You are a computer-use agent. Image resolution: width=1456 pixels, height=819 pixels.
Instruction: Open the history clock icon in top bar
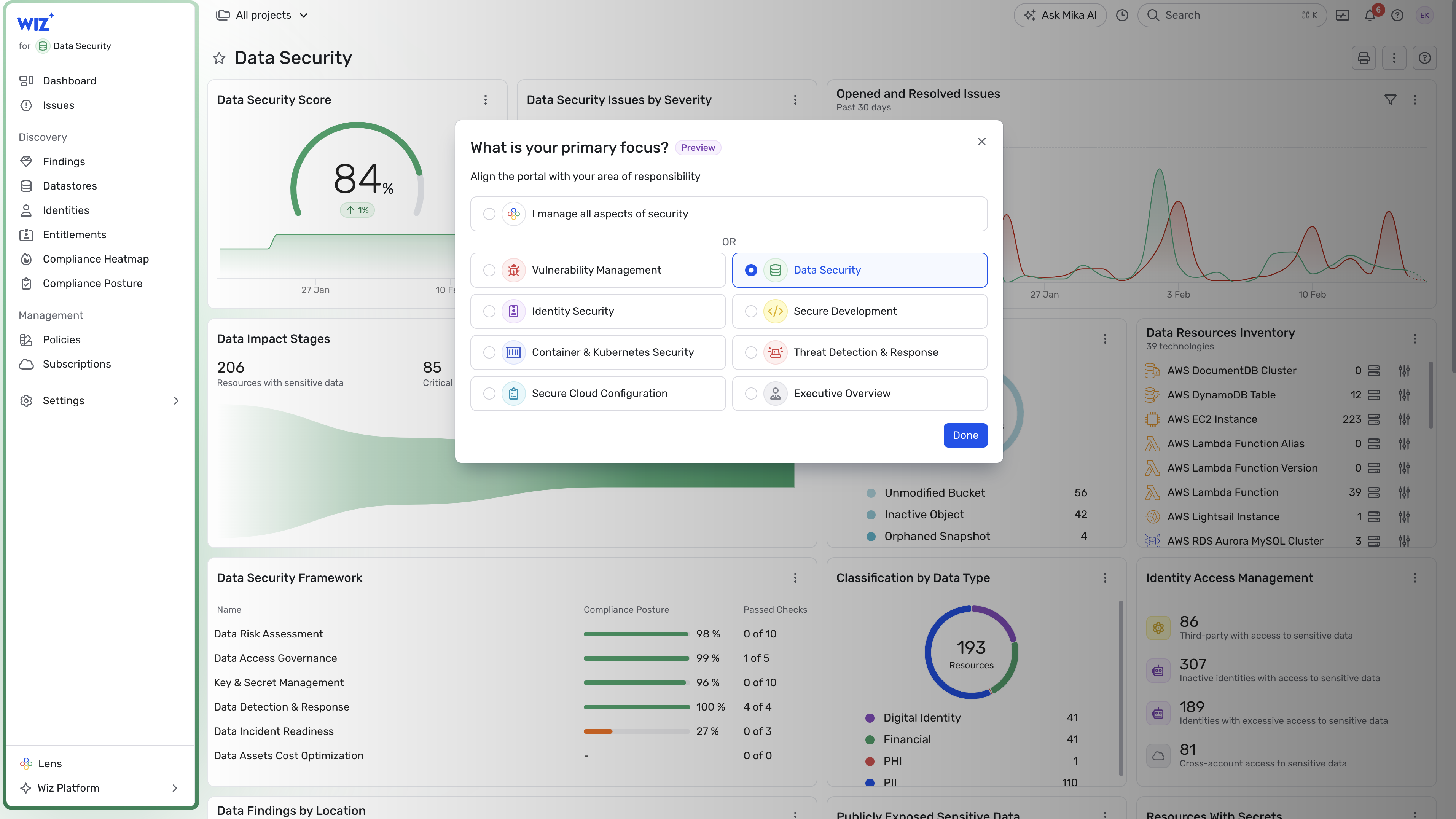(x=1122, y=15)
